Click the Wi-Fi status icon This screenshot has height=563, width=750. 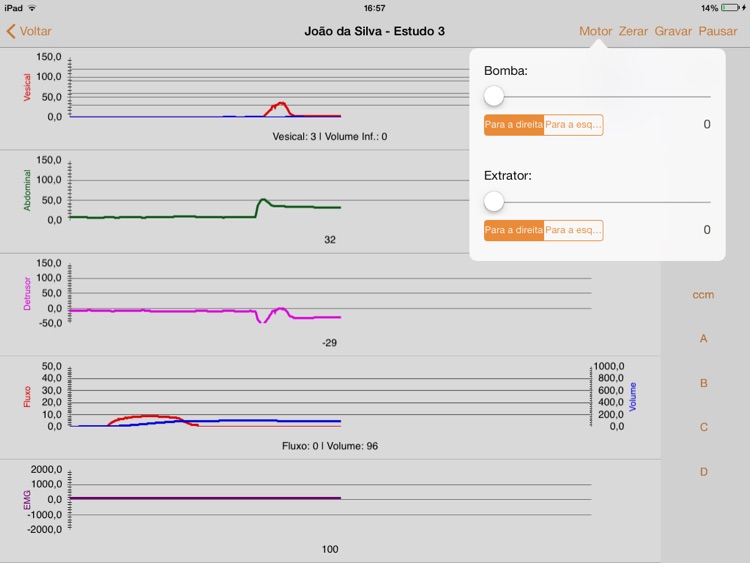point(32,8)
